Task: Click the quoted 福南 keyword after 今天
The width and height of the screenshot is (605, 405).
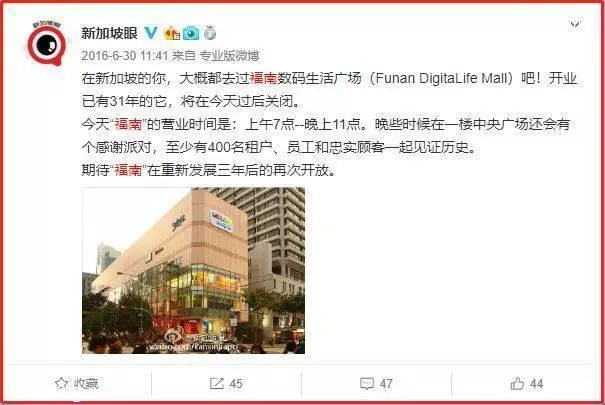Action: point(129,124)
